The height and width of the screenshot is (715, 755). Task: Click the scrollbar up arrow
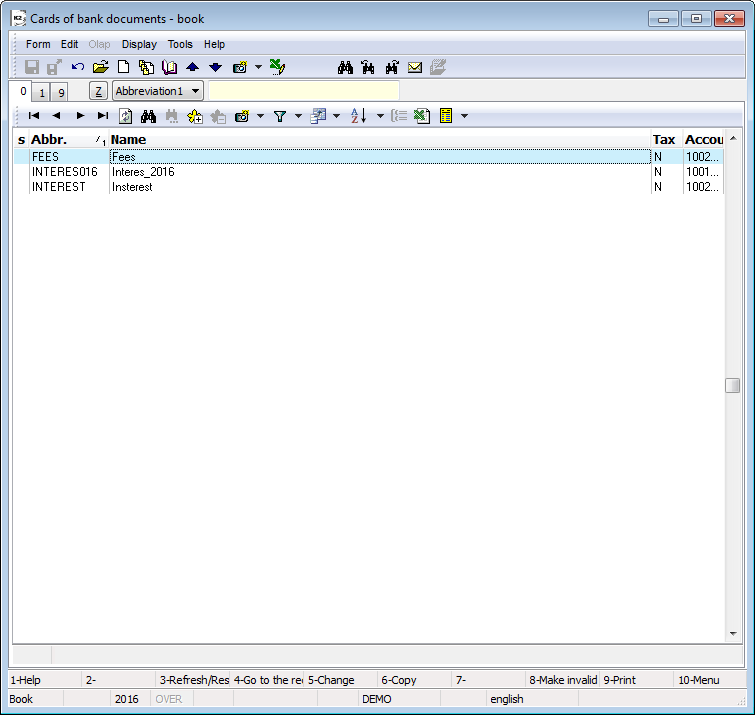(733, 139)
